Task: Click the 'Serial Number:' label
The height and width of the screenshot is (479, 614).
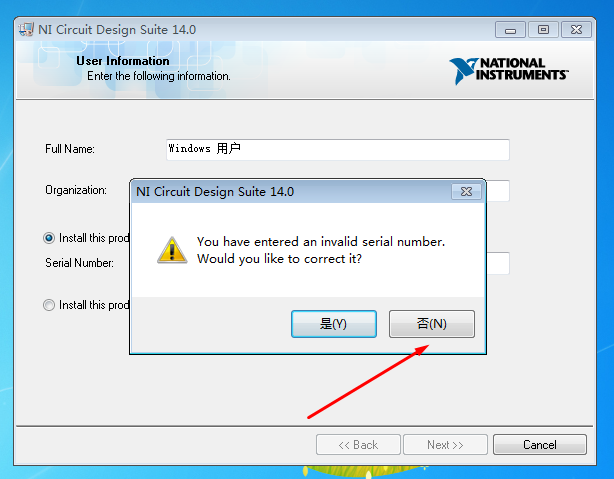Action: coord(79,263)
